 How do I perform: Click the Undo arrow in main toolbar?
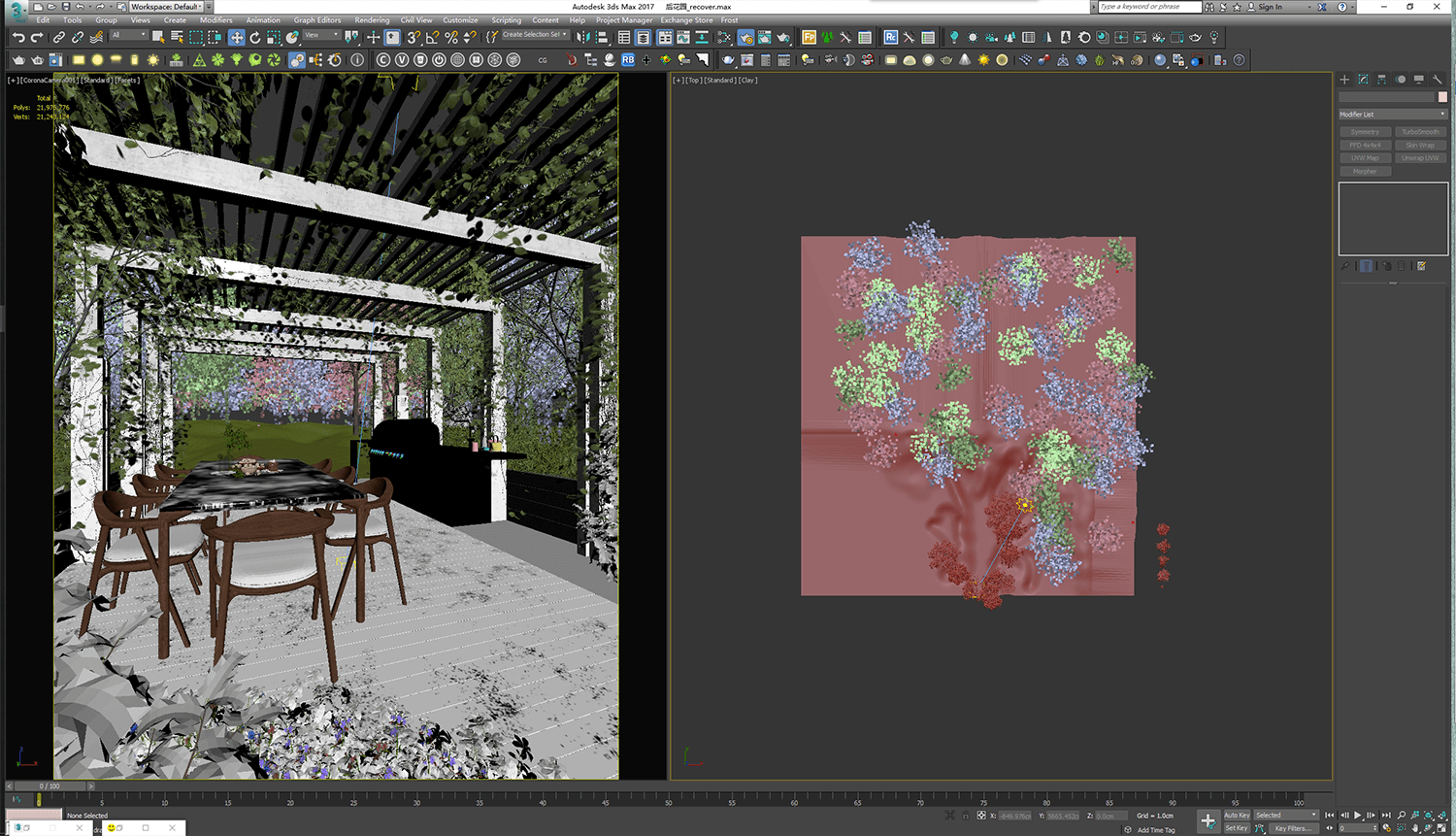(18, 37)
